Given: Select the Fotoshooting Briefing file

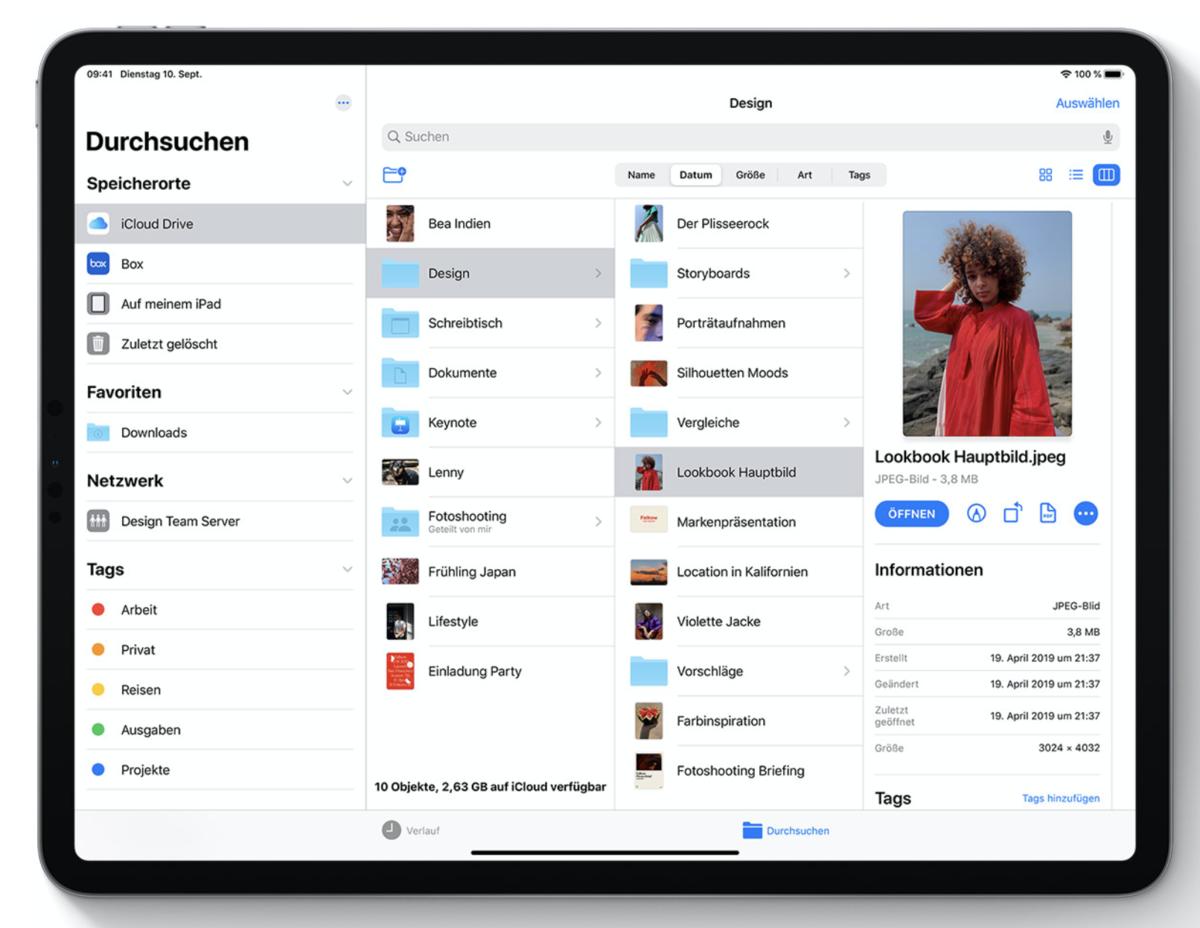Looking at the screenshot, I should [739, 771].
